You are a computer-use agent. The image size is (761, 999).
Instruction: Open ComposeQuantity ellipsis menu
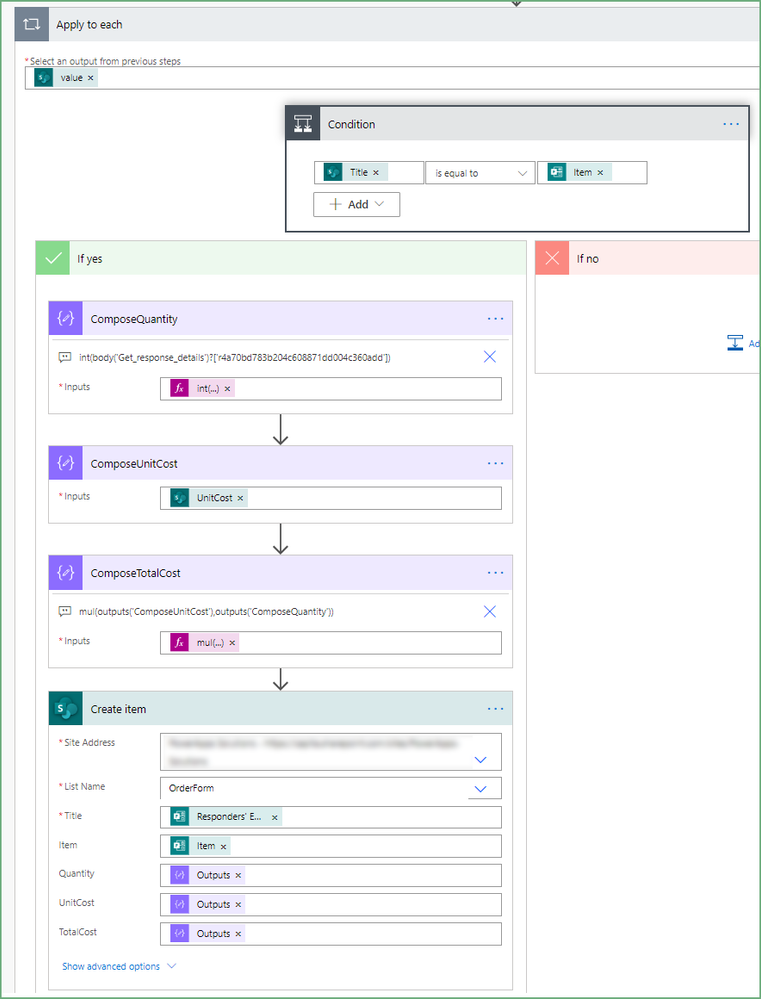click(495, 319)
